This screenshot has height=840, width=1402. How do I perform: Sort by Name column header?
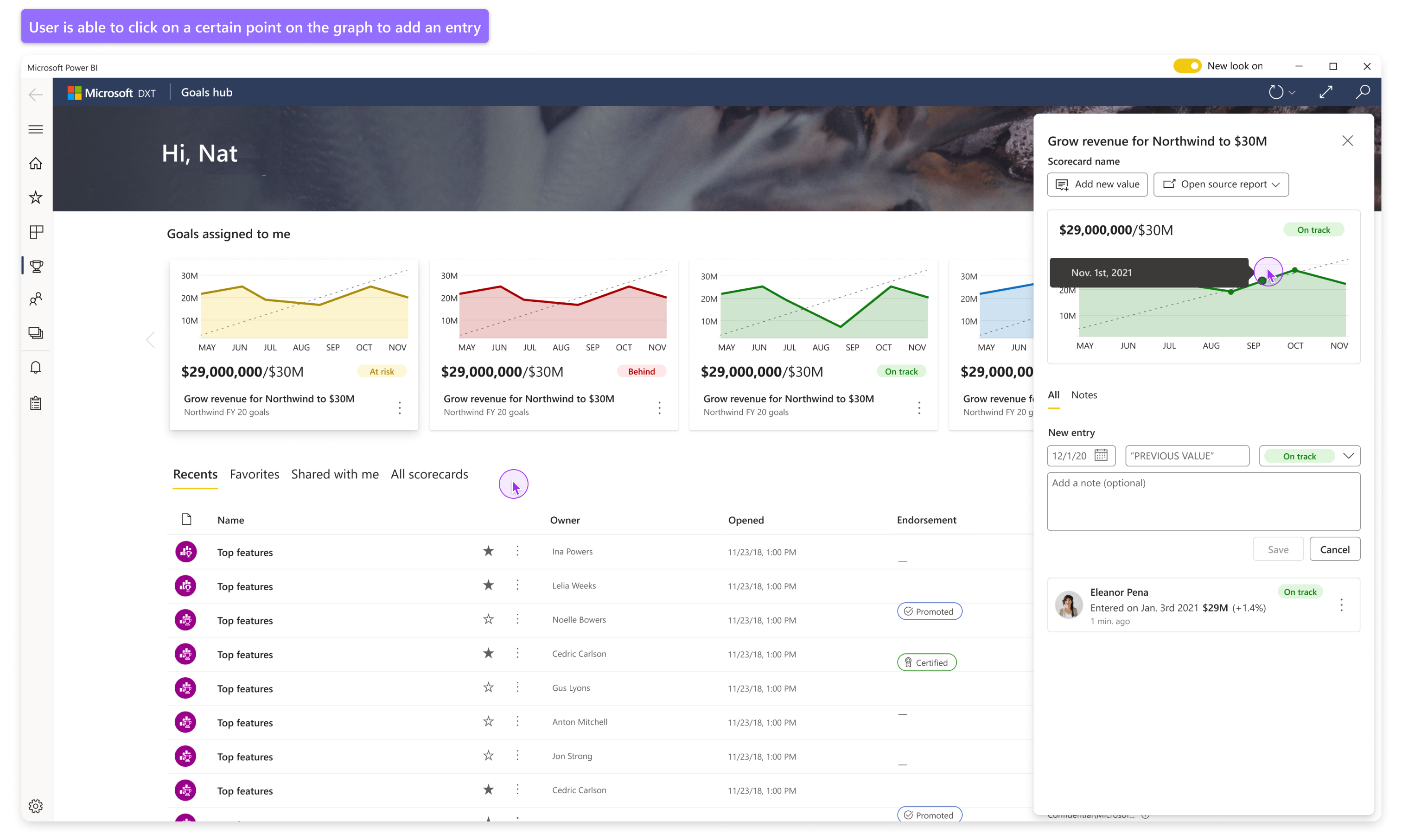(x=230, y=520)
